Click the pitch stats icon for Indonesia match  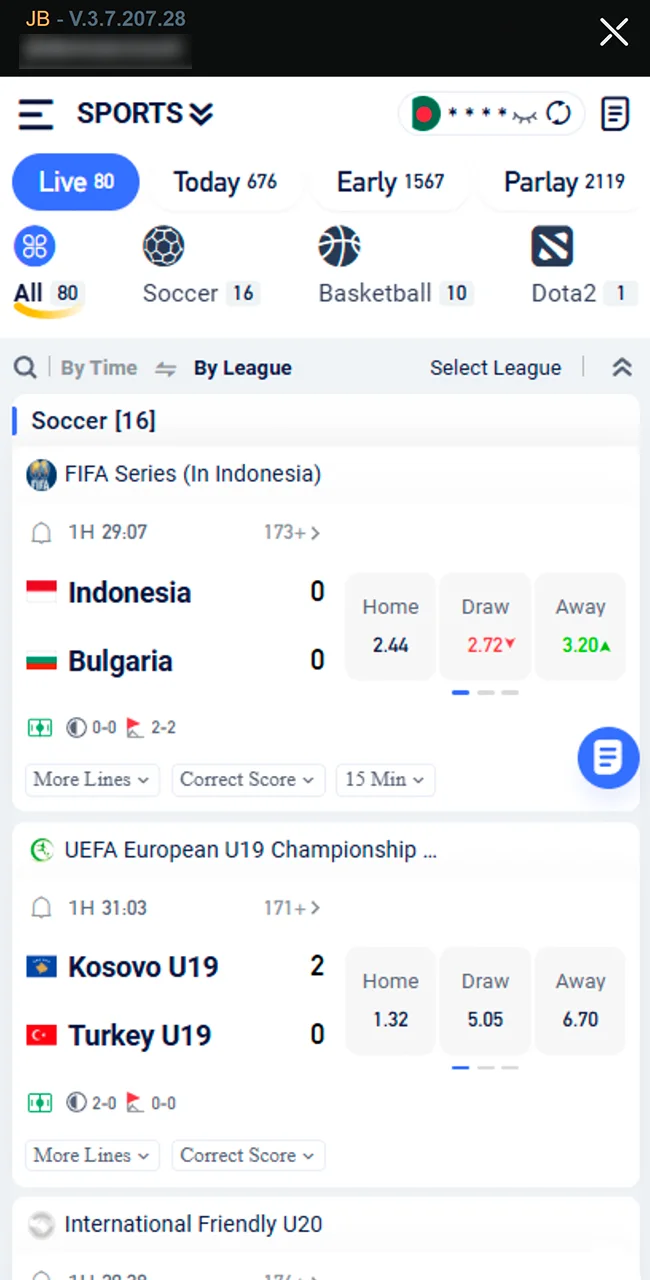[40, 727]
